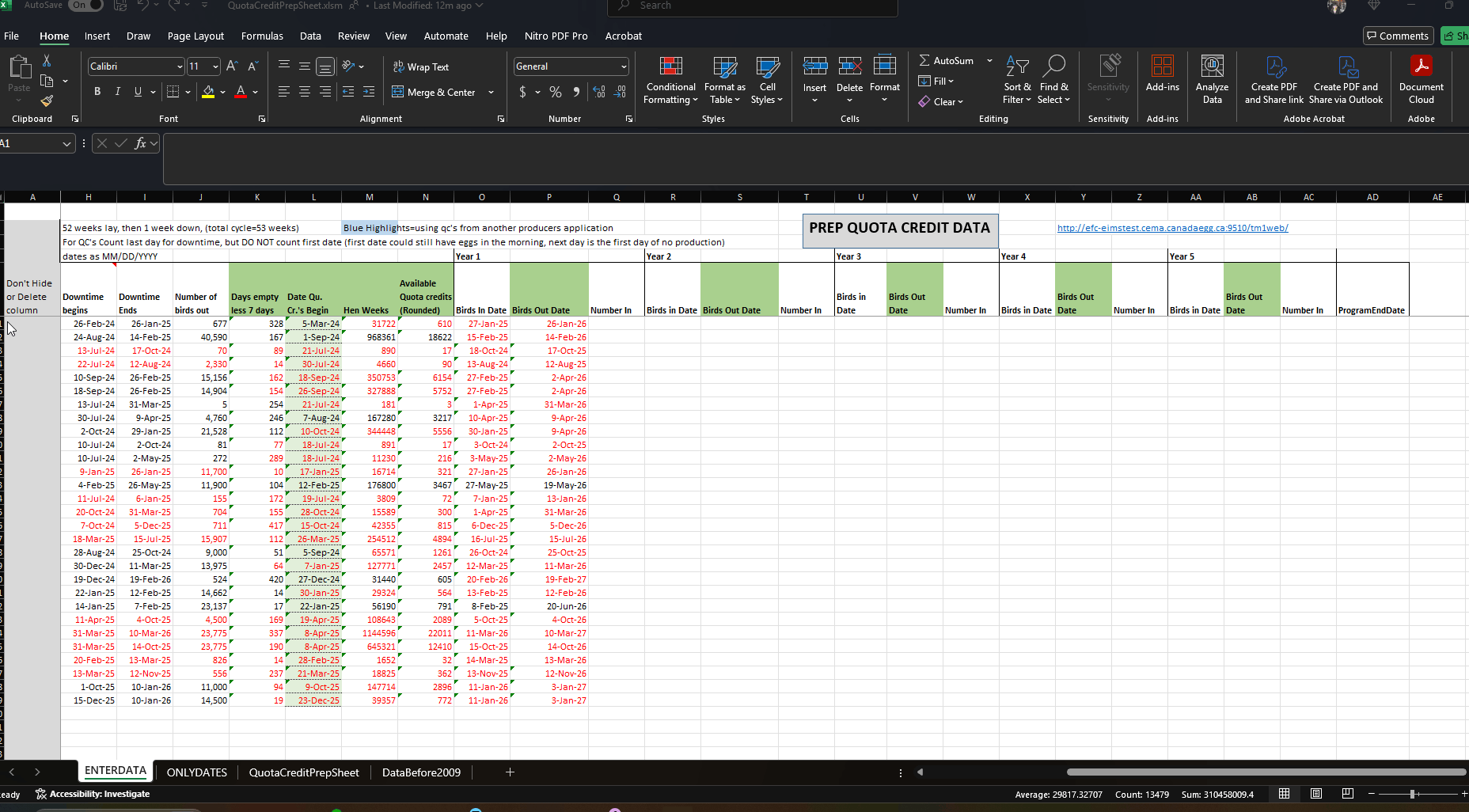The height and width of the screenshot is (812, 1469).
Task: Open the Insert ribbon tab
Action: tap(97, 36)
